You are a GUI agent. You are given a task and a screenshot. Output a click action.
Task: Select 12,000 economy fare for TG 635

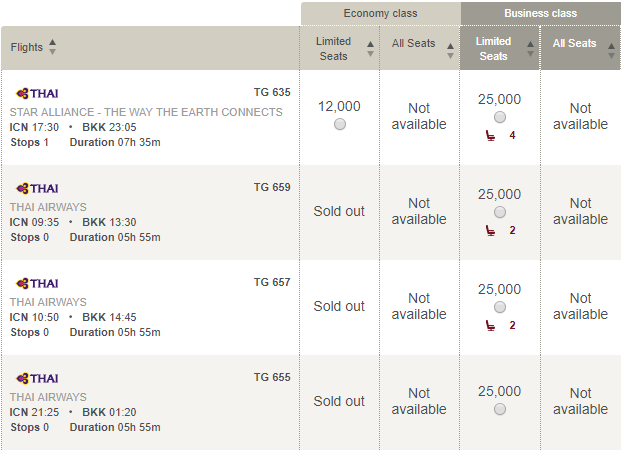pyautogui.click(x=339, y=124)
